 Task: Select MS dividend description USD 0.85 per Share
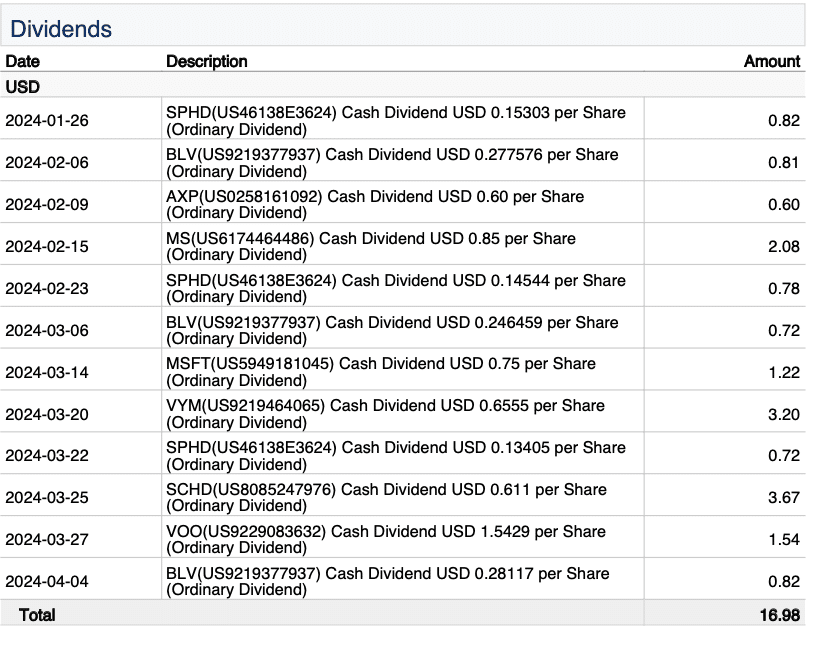click(x=371, y=246)
